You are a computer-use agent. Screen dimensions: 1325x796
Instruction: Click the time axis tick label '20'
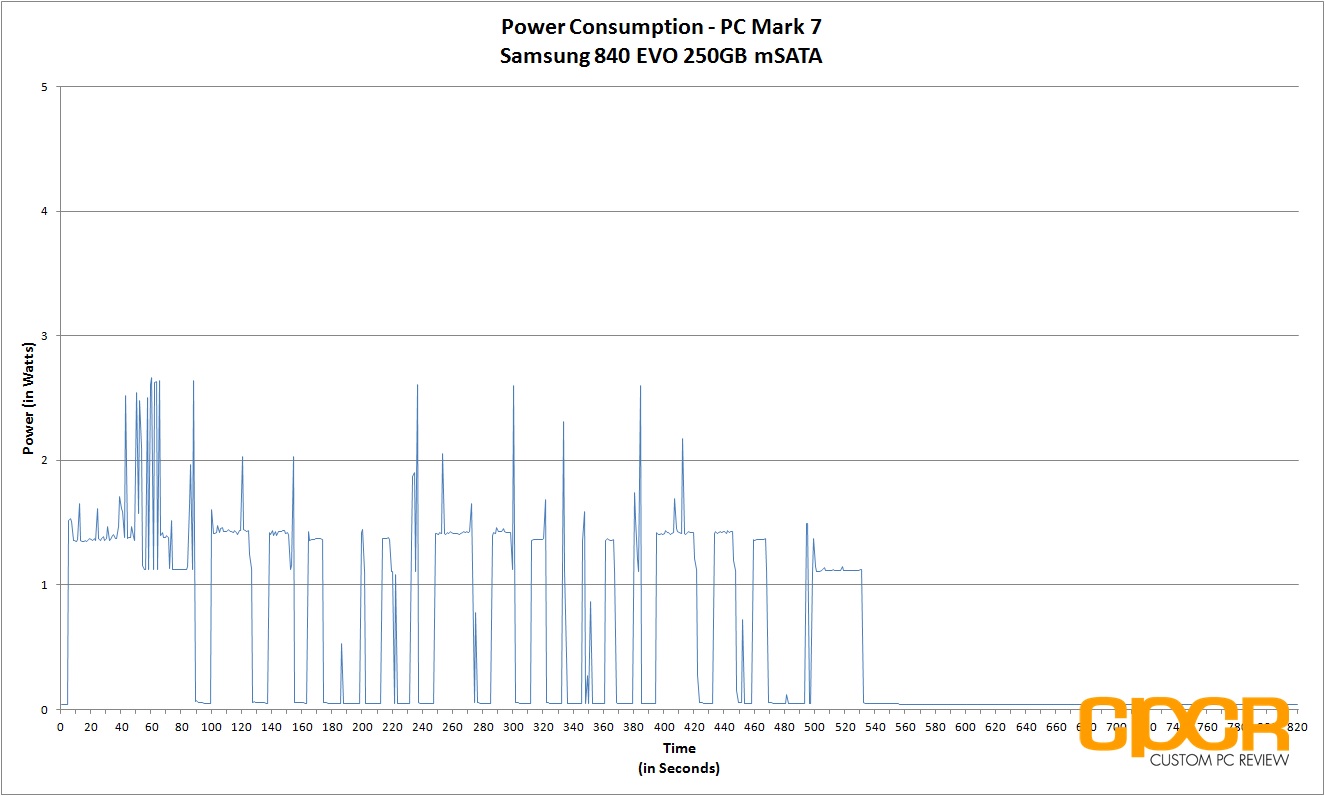tap(90, 727)
